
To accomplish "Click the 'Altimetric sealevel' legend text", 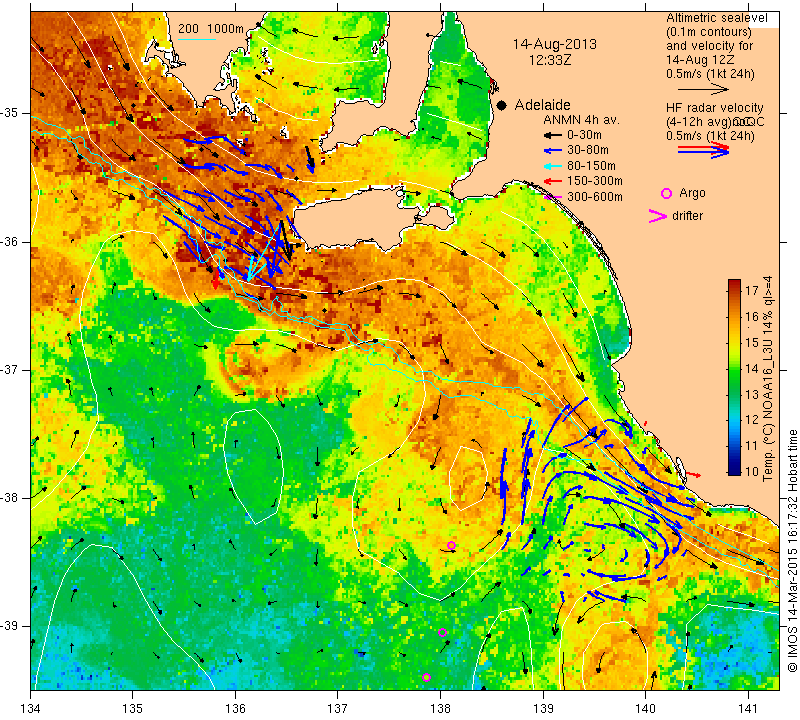I will 717,18.
